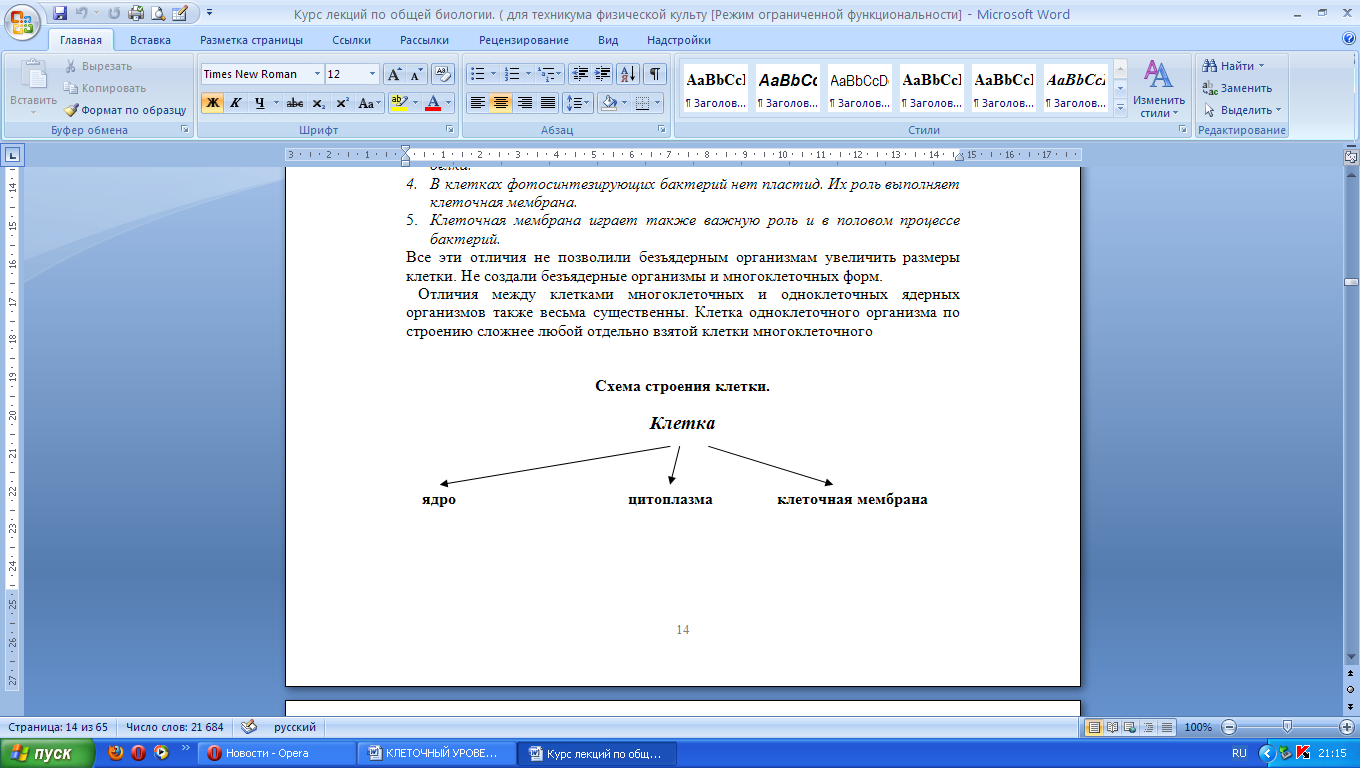Viewport: 1360px width, 768px height.
Task: Turn off center alignment
Action: point(501,103)
